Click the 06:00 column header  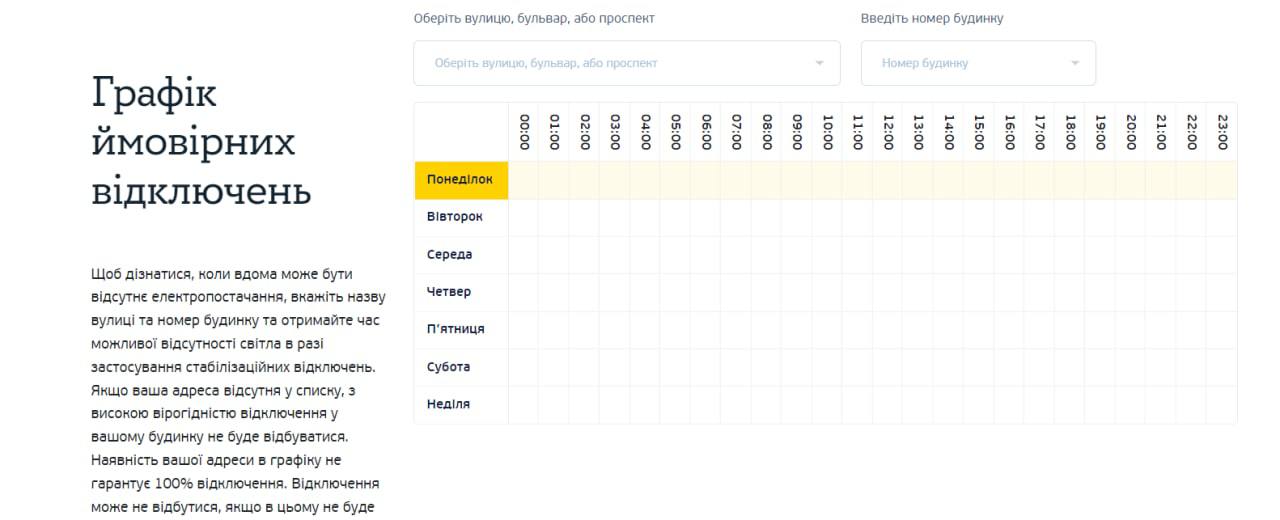tap(706, 132)
